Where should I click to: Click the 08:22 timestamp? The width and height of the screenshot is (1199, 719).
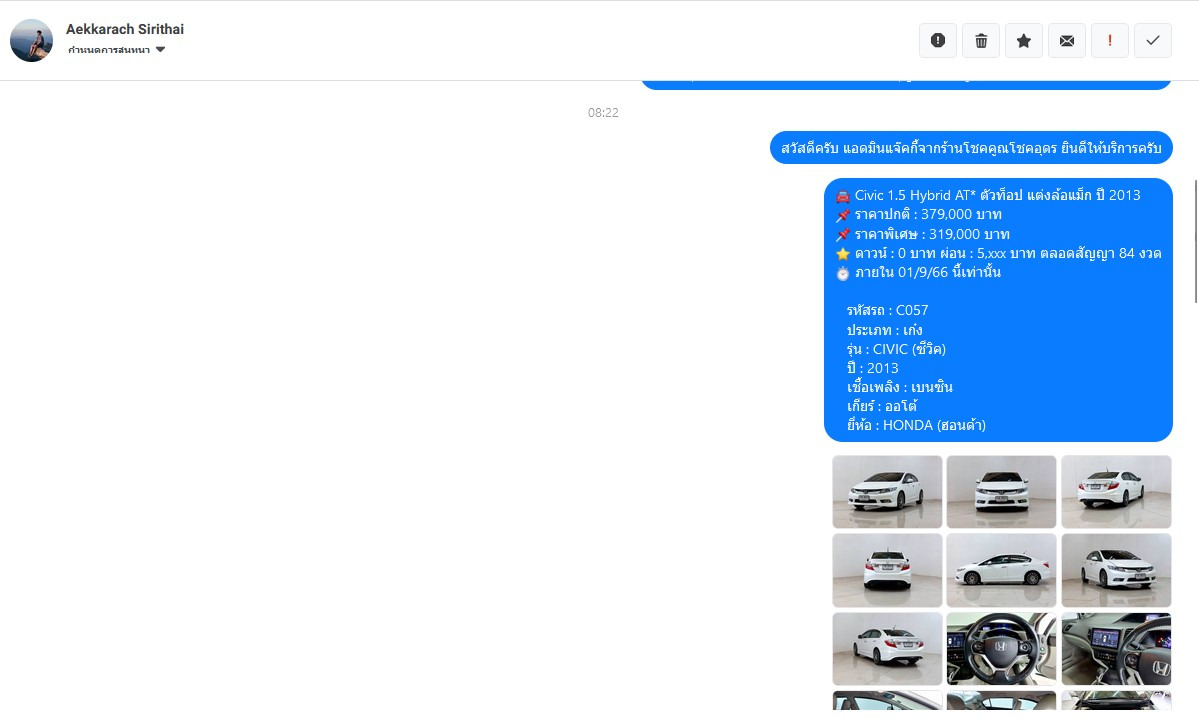pos(603,112)
